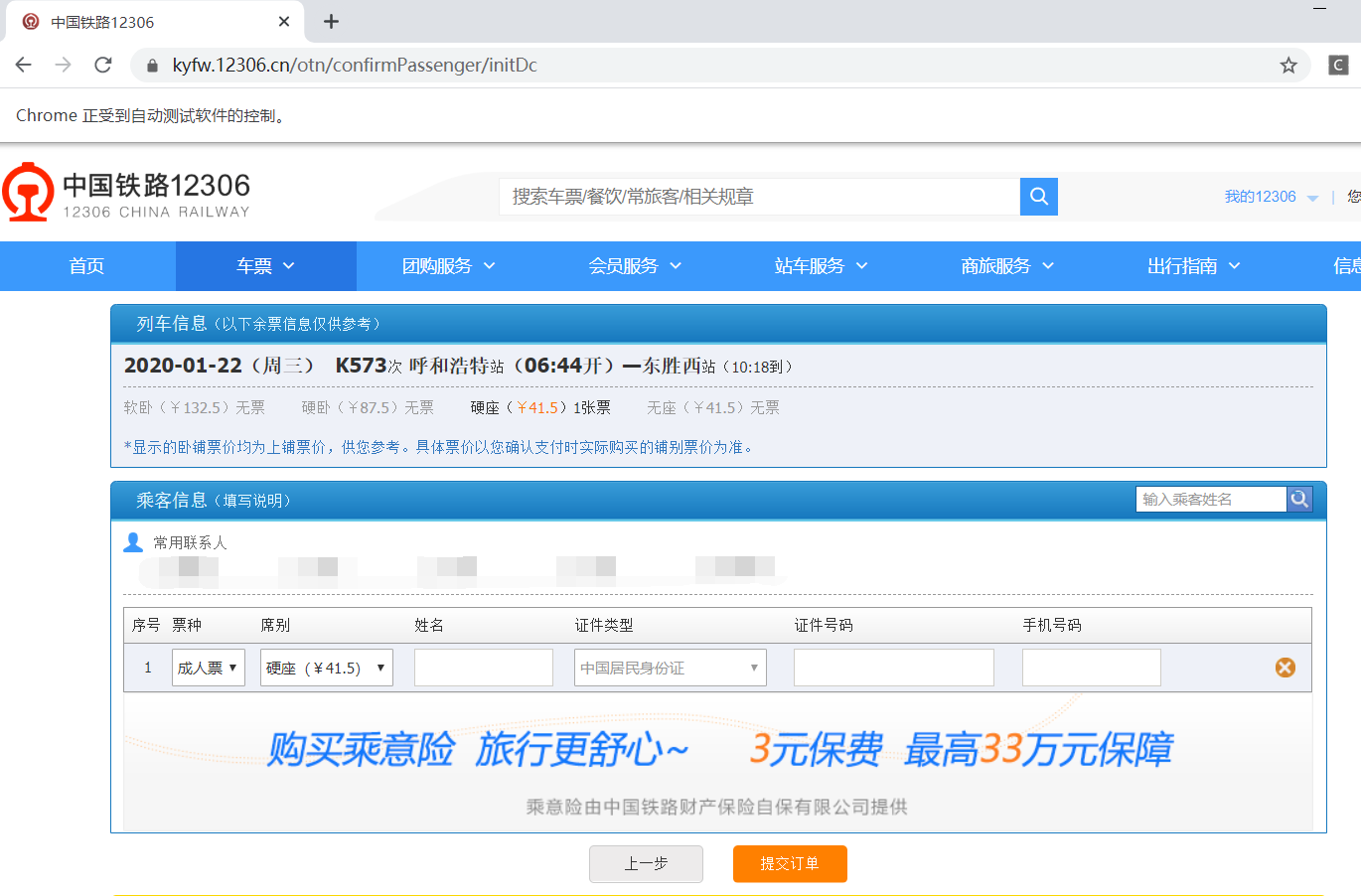Open the 硬座 seat class dropdown
This screenshot has width=1361, height=896.
[x=326, y=667]
